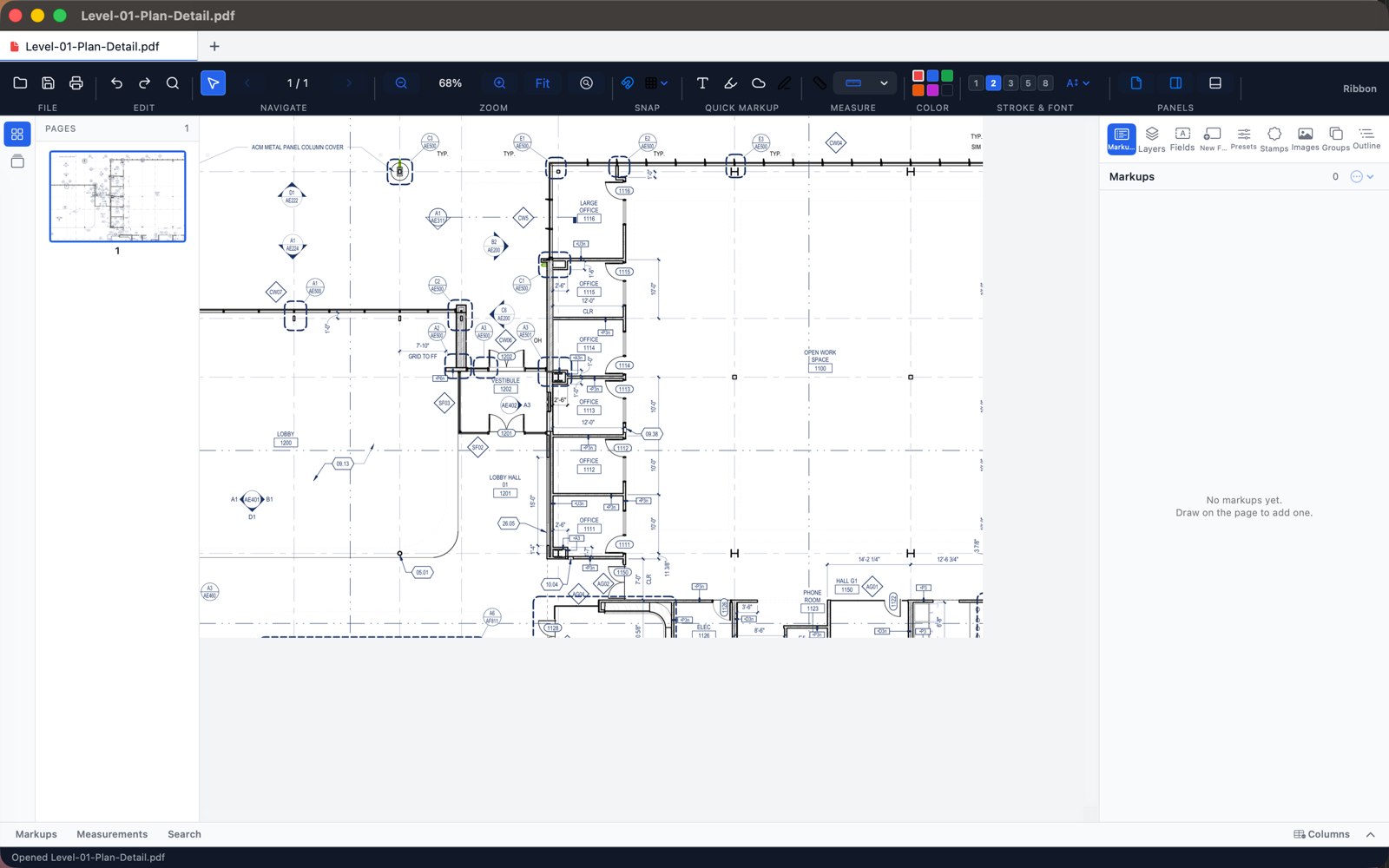Click the Columns button

click(1321, 834)
